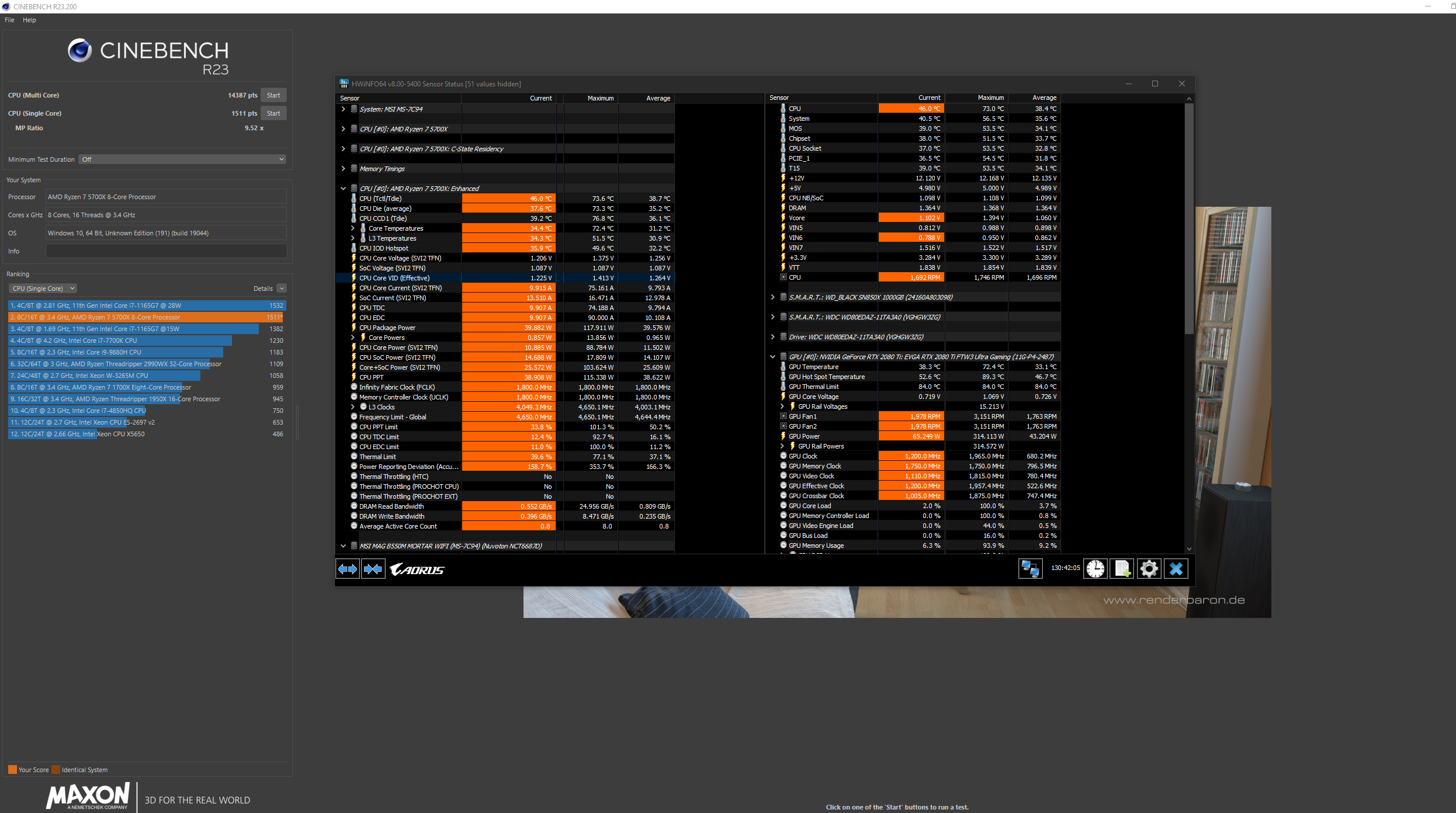Image resolution: width=1456 pixels, height=813 pixels.
Task: Click the Cinebench sphere logo icon
Action: click(x=80, y=51)
